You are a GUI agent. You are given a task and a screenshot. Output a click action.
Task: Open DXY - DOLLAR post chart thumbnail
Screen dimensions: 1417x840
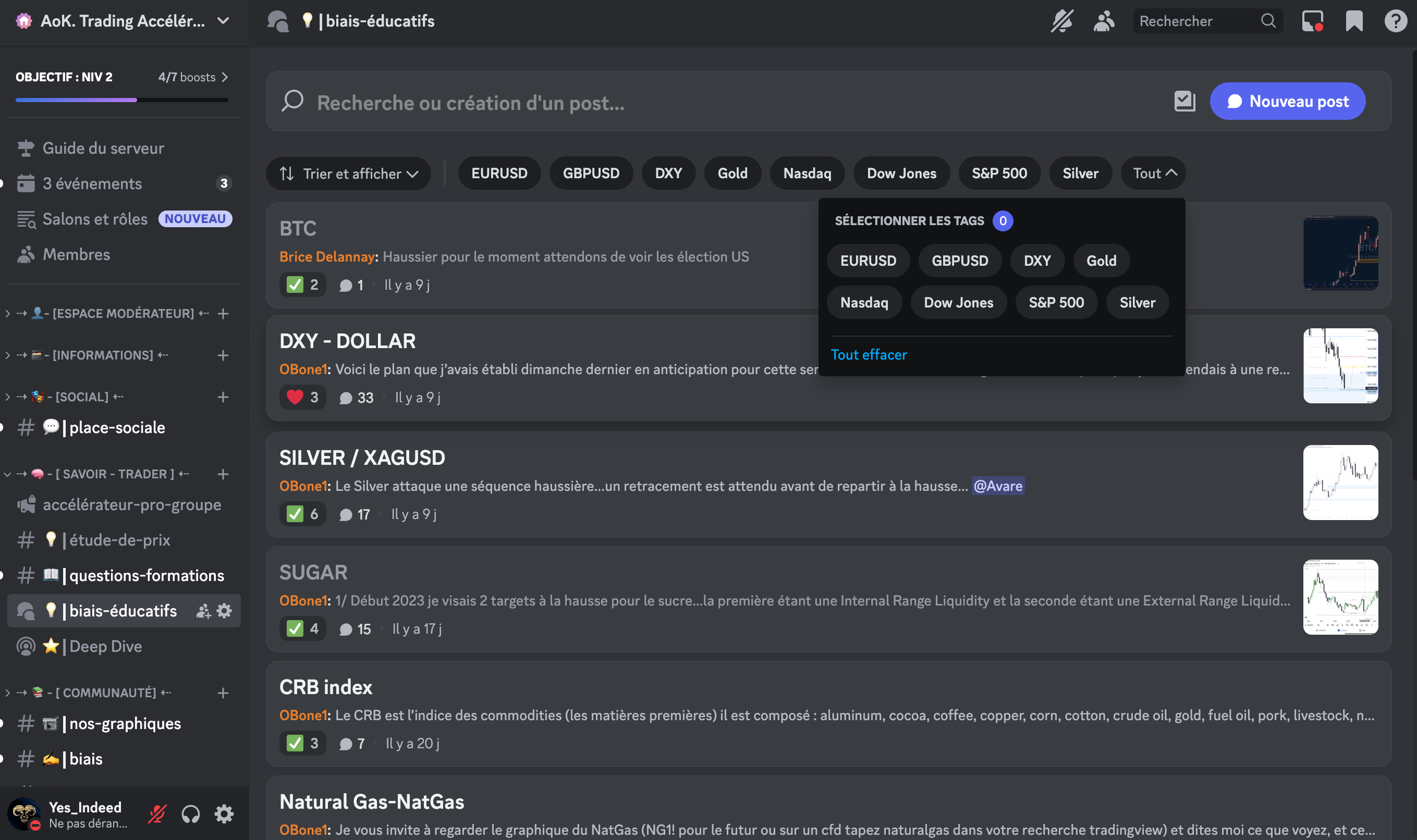point(1340,366)
